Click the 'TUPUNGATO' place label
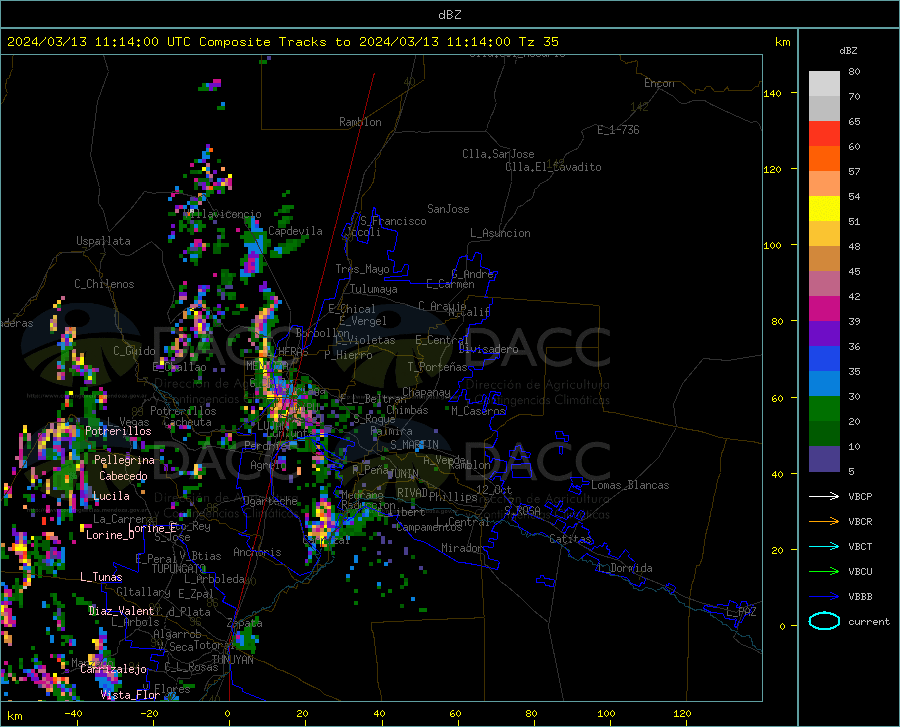Image resolution: width=900 pixels, height=727 pixels. 179,569
